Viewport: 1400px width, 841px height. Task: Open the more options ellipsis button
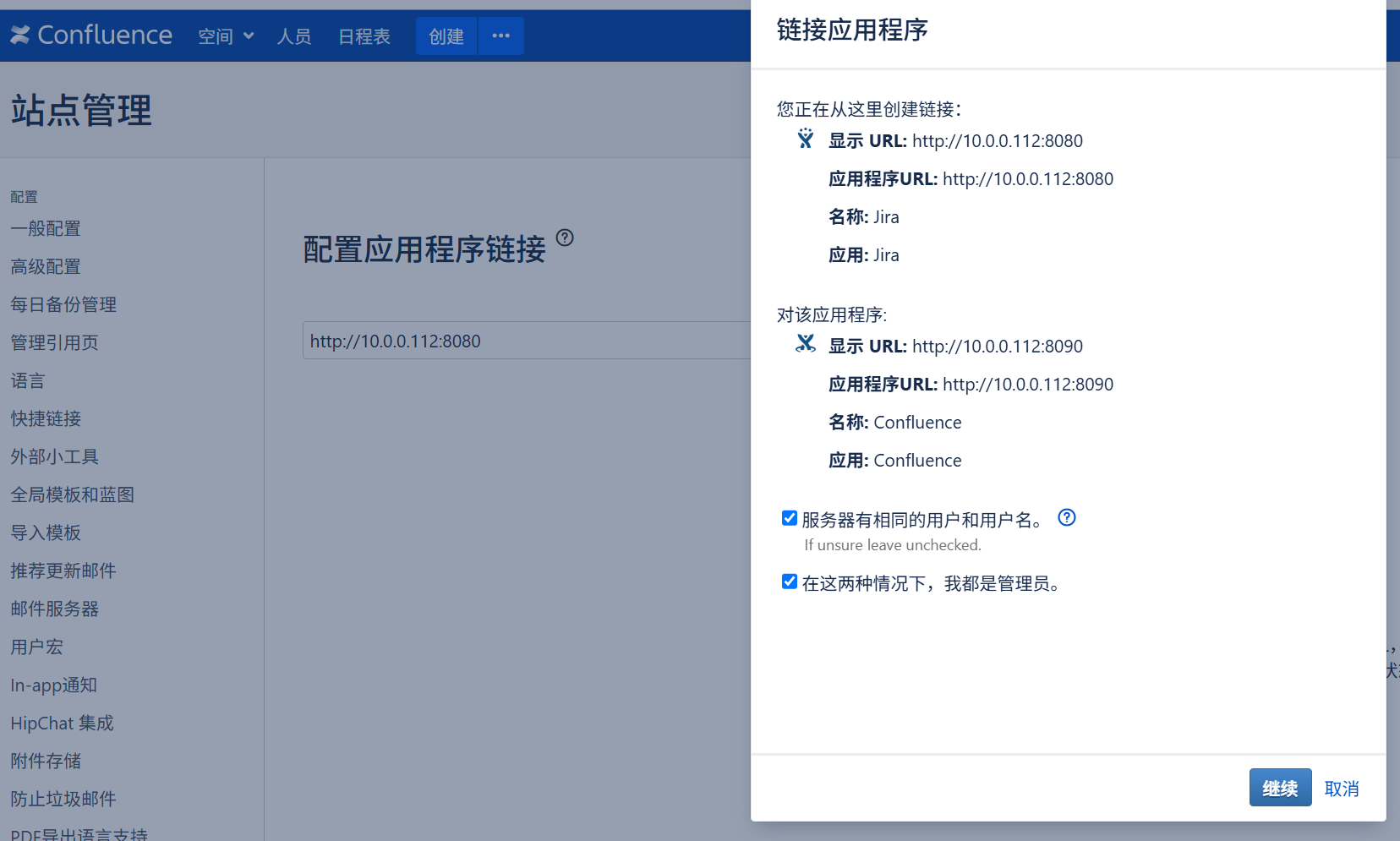[500, 35]
